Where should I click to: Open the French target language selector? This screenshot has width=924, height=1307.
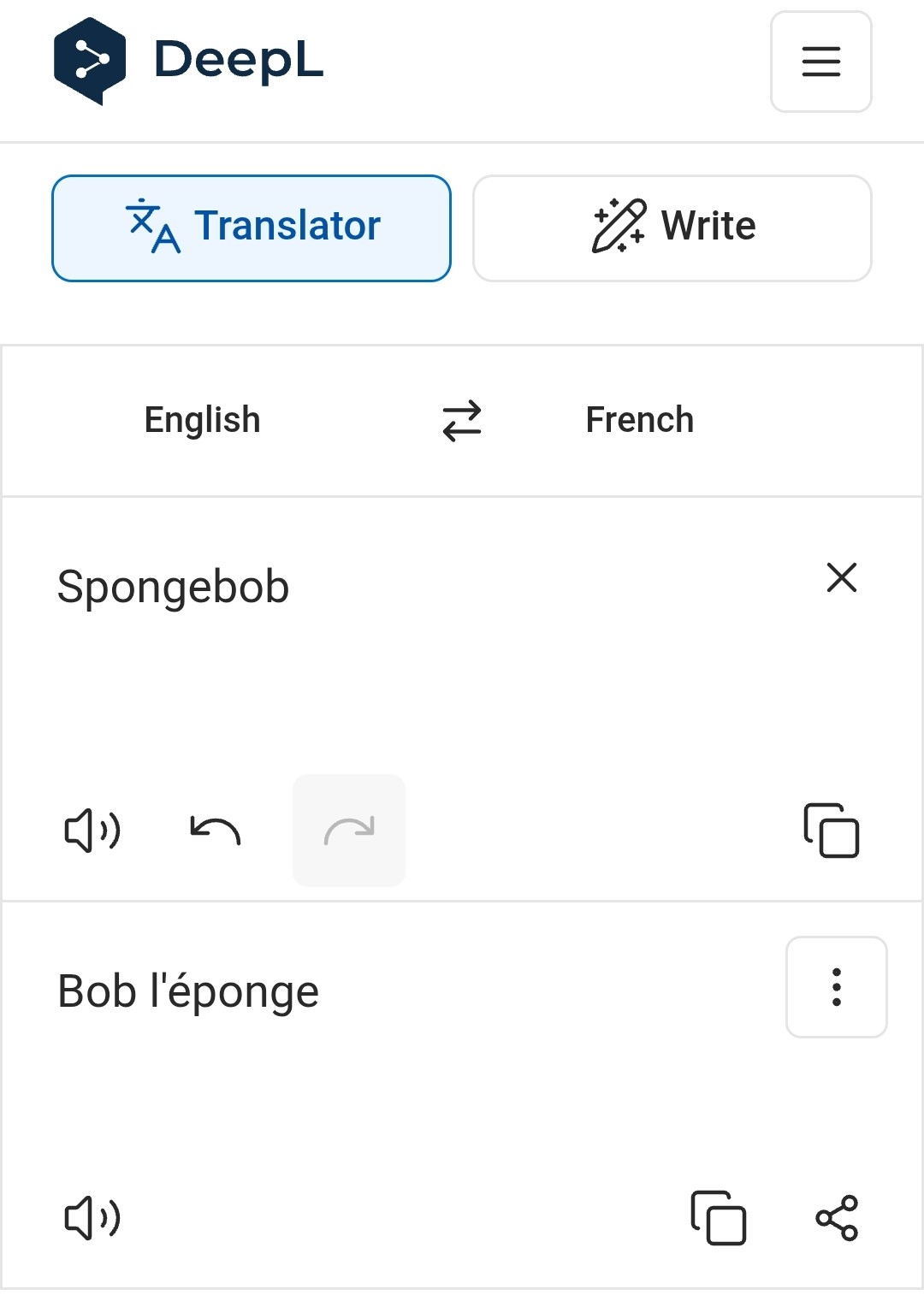coord(639,420)
